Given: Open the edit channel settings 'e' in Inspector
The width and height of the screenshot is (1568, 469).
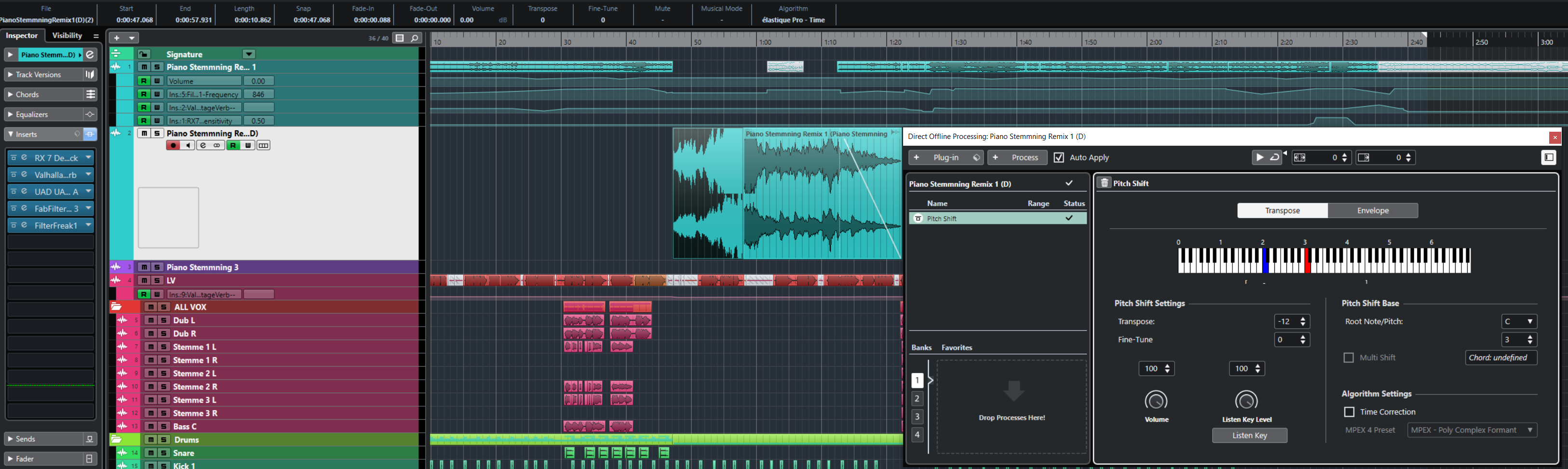Looking at the screenshot, I should [x=90, y=55].
